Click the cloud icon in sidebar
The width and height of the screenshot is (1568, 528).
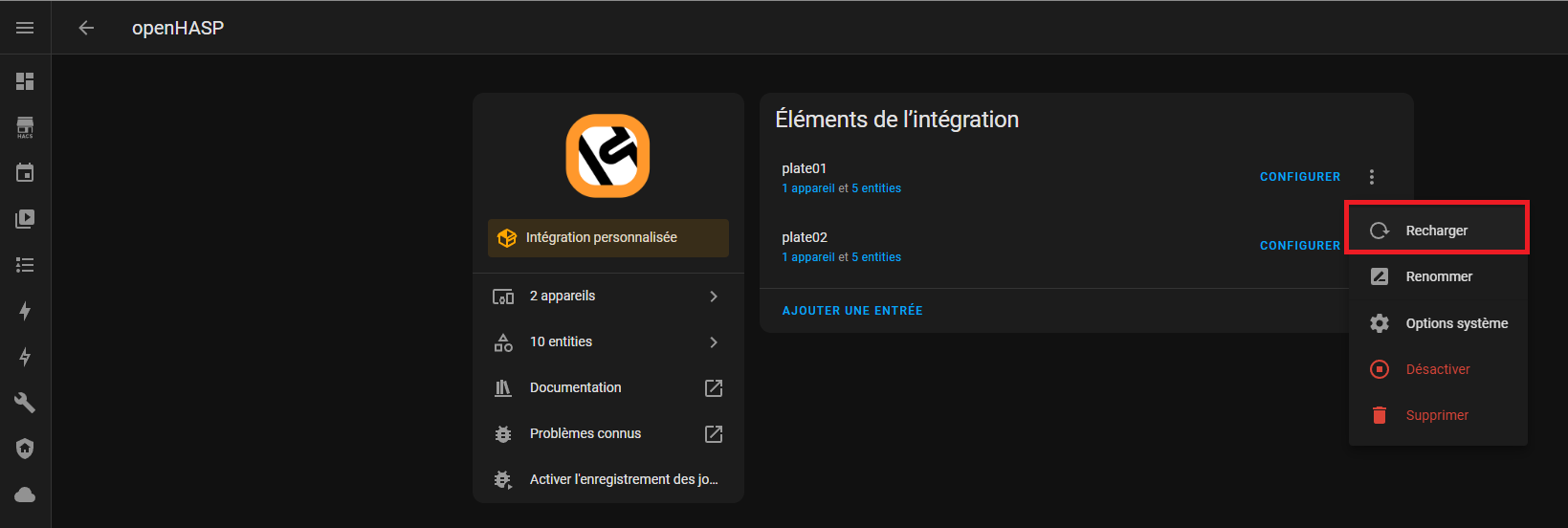pos(25,495)
